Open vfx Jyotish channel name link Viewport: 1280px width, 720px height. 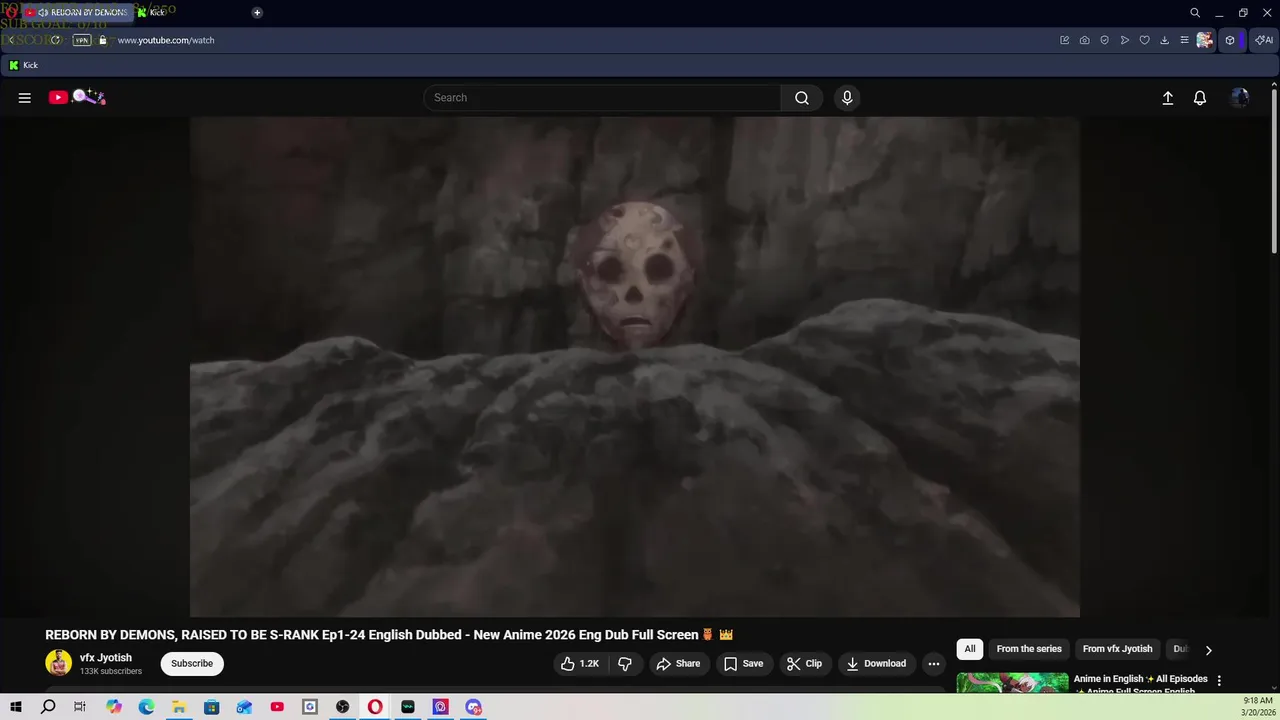pyautogui.click(x=106, y=658)
